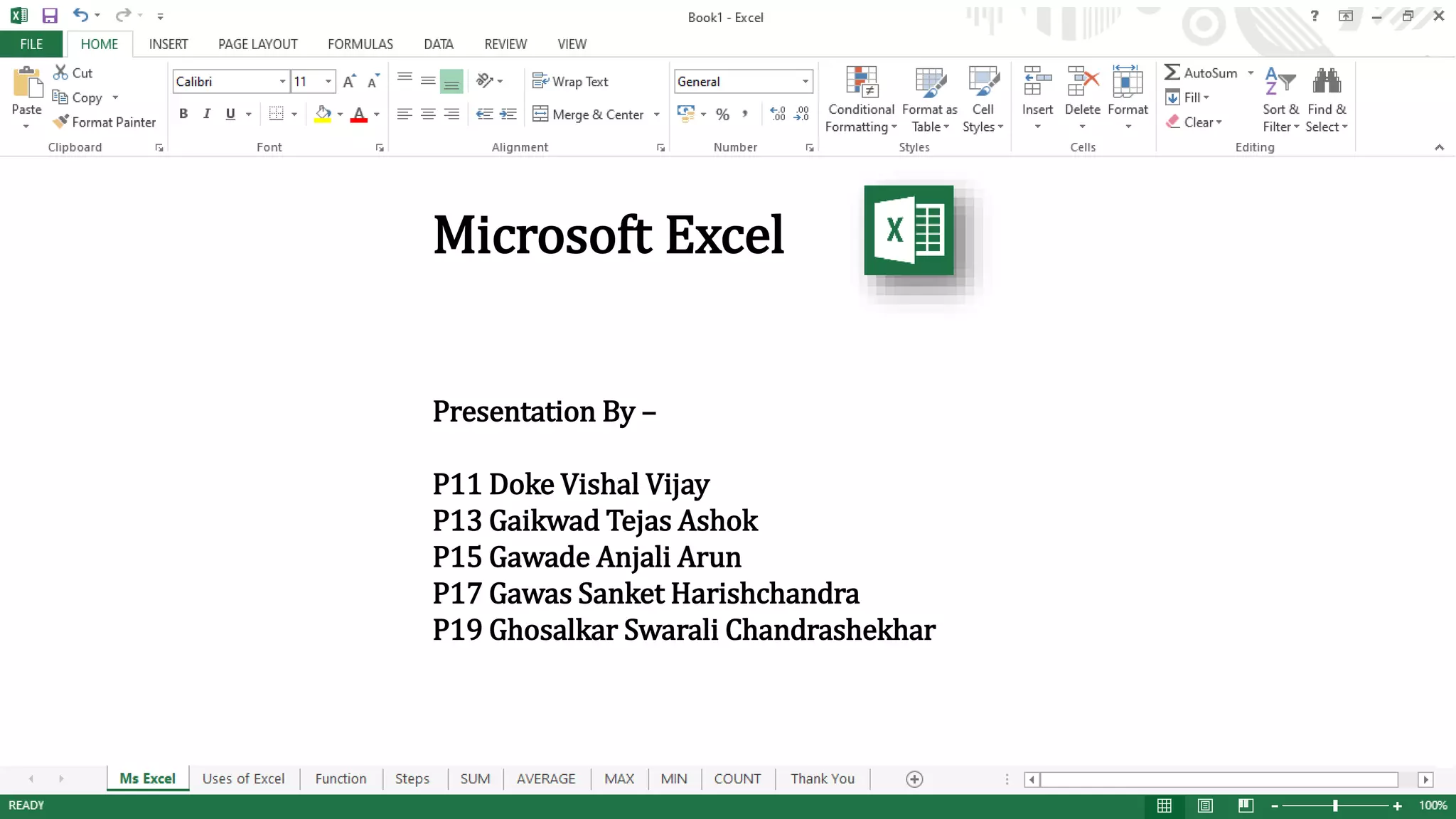Set Middle Align for cell text
This screenshot has height=819, width=1456.
[428, 80]
